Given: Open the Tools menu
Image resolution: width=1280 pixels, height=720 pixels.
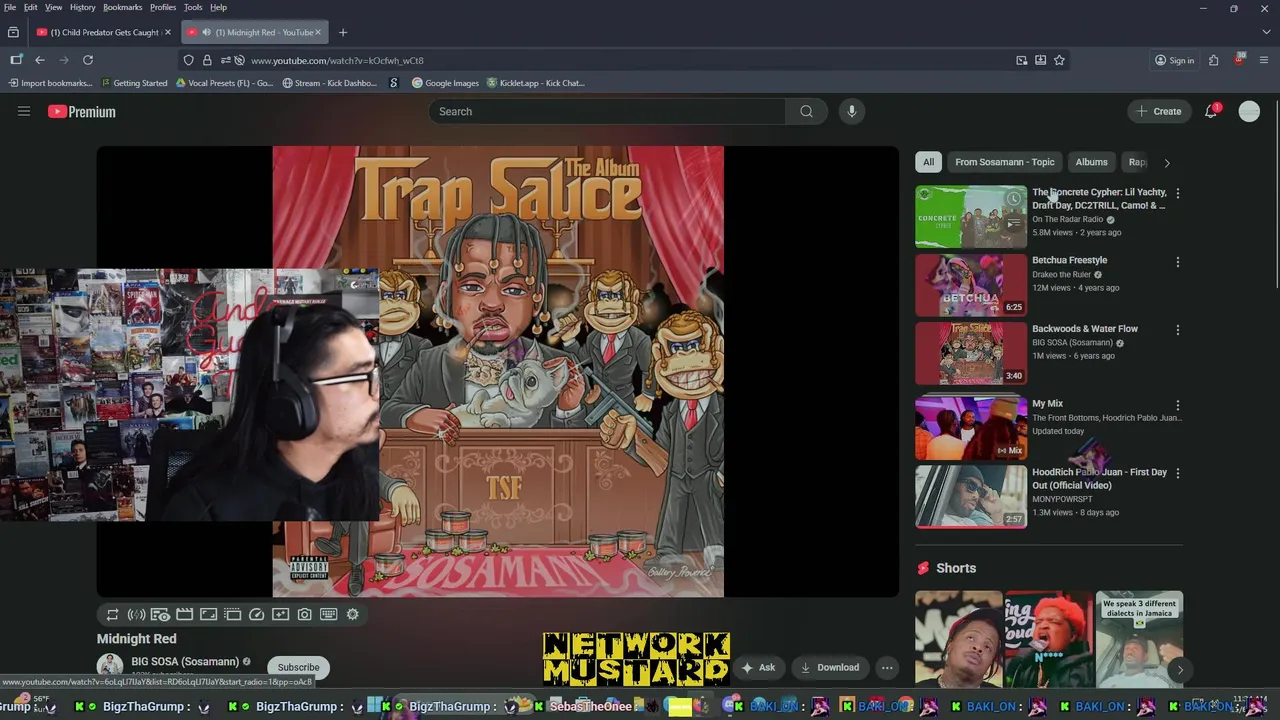Looking at the screenshot, I should click(x=193, y=7).
